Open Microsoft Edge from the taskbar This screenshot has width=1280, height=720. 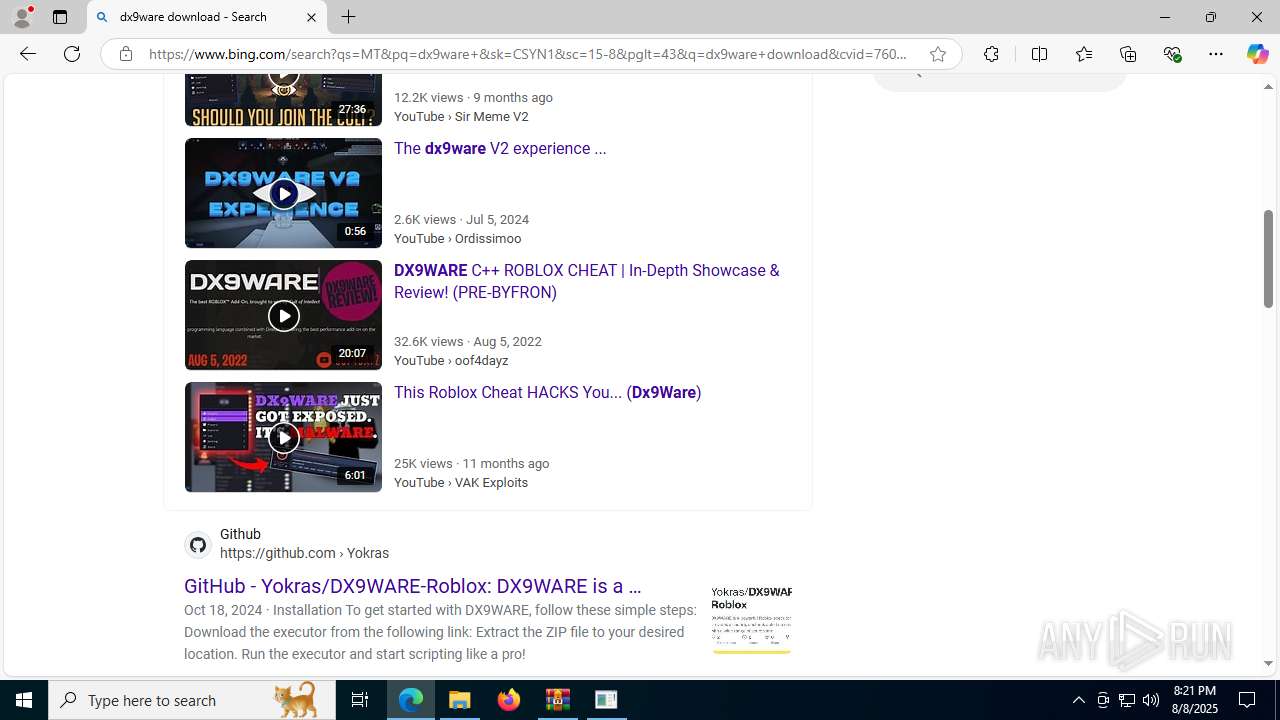click(x=411, y=700)
